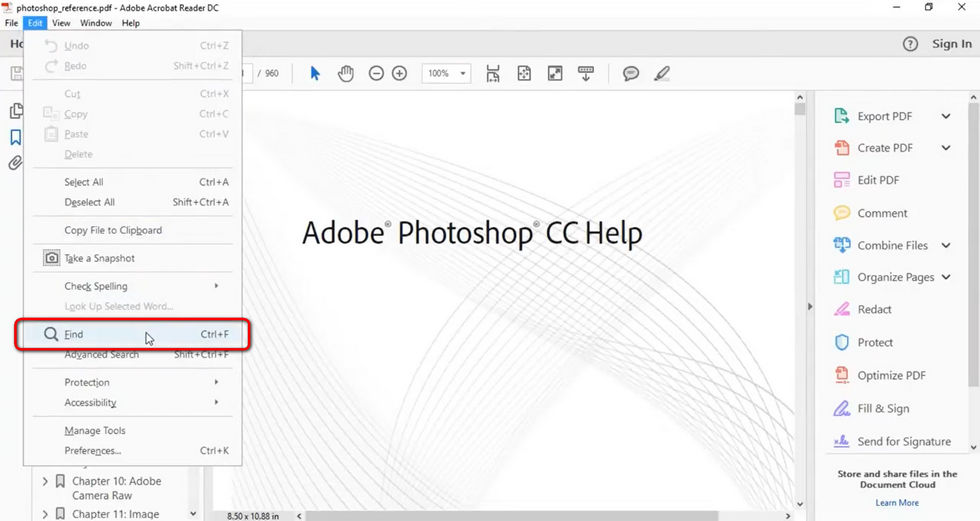Expand the Create PDF chevron
The image size is (980, 521).
[x=946, y=148]
